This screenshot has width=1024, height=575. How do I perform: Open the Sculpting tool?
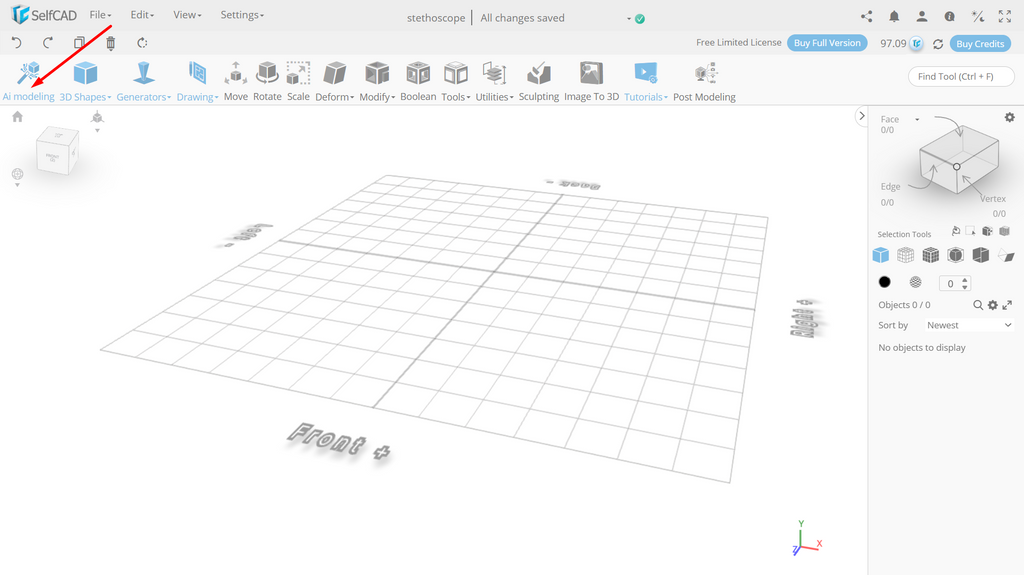539,82
